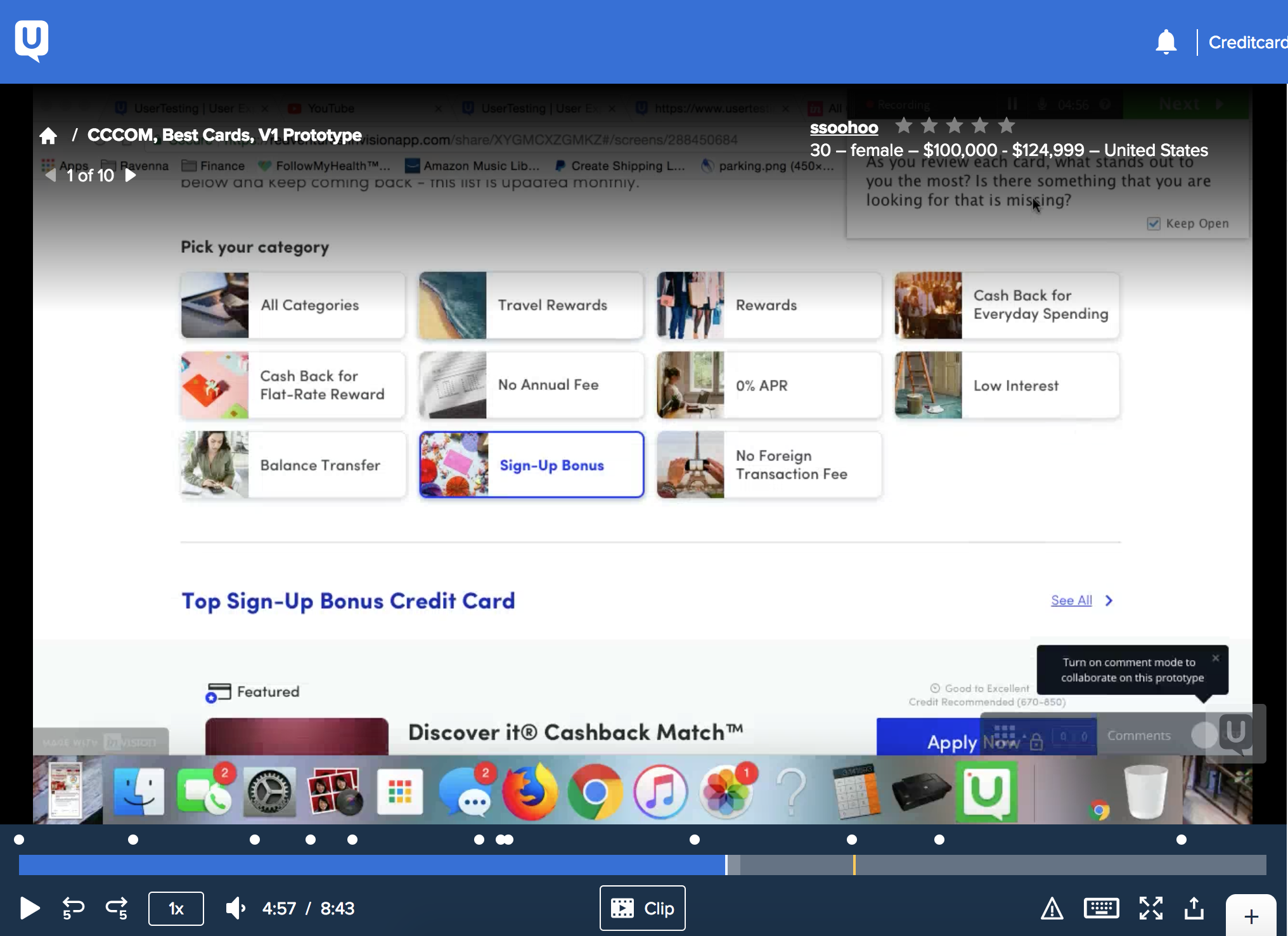Skip forward five seconds

point(117,908)
